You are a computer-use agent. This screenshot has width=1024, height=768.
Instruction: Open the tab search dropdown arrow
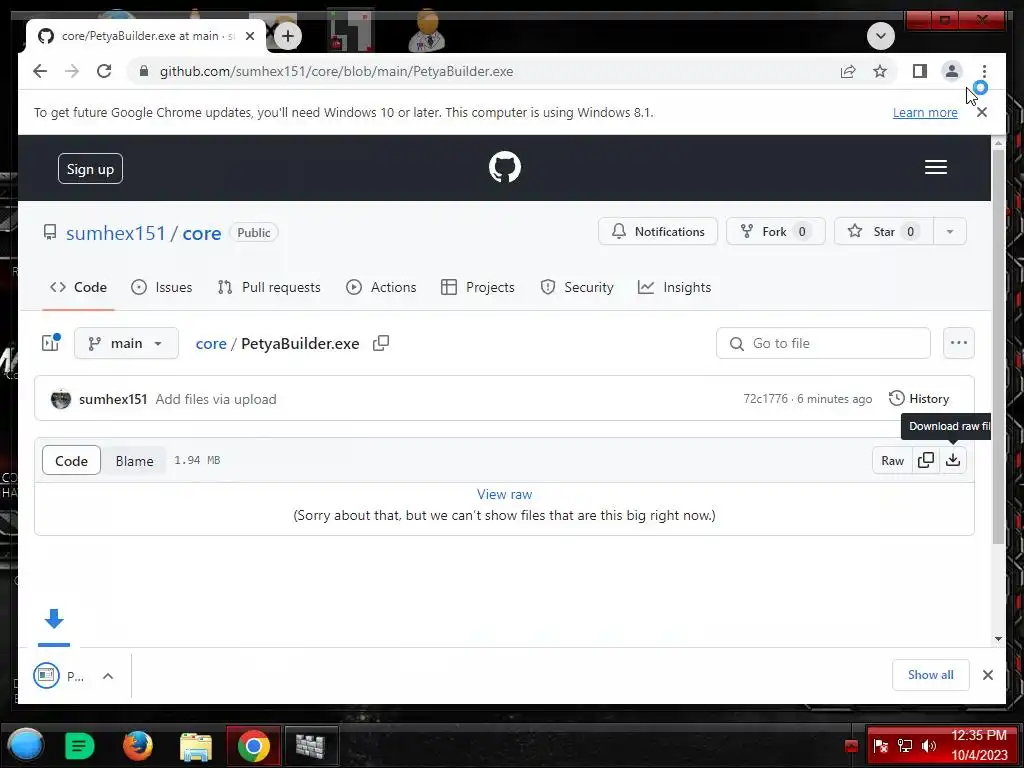[x=880, y=36]
